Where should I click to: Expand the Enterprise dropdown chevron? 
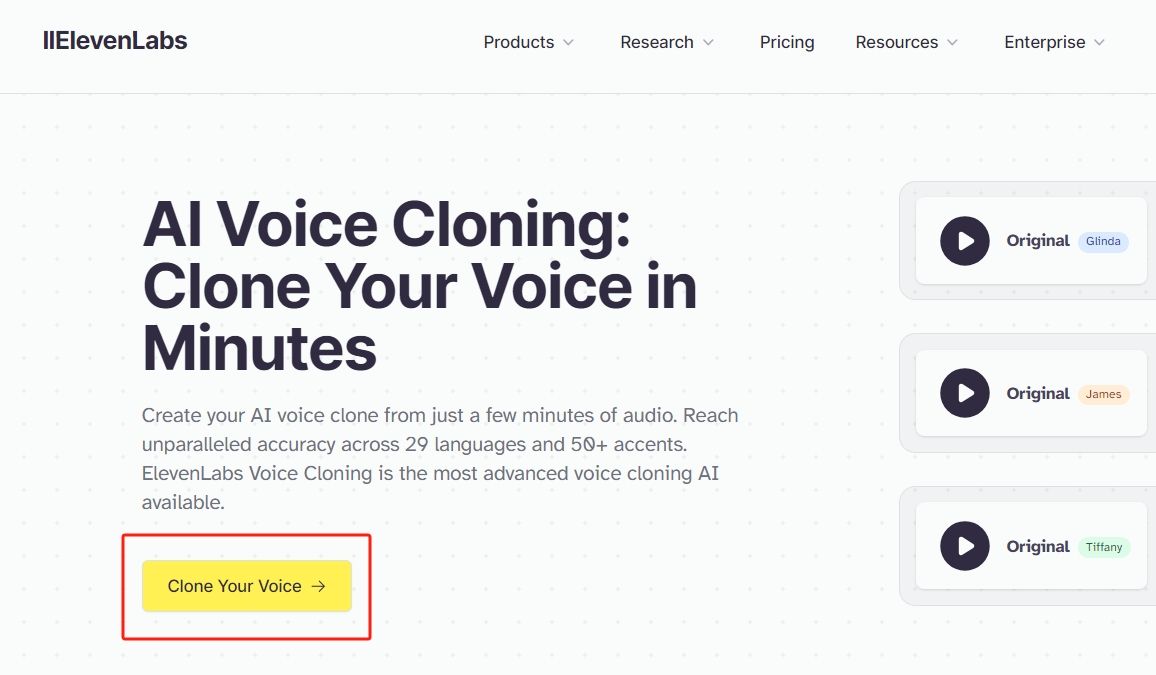coord(1100,43)
